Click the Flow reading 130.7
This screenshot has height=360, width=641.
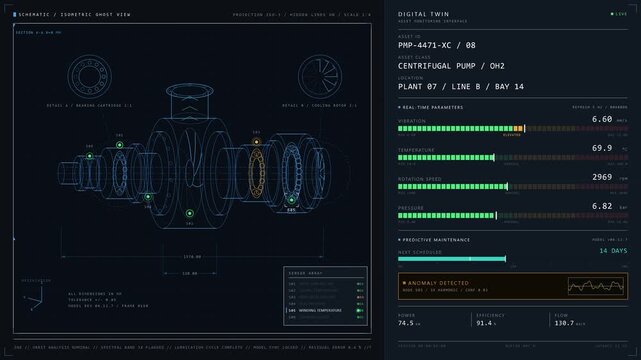tap(564, 323)
